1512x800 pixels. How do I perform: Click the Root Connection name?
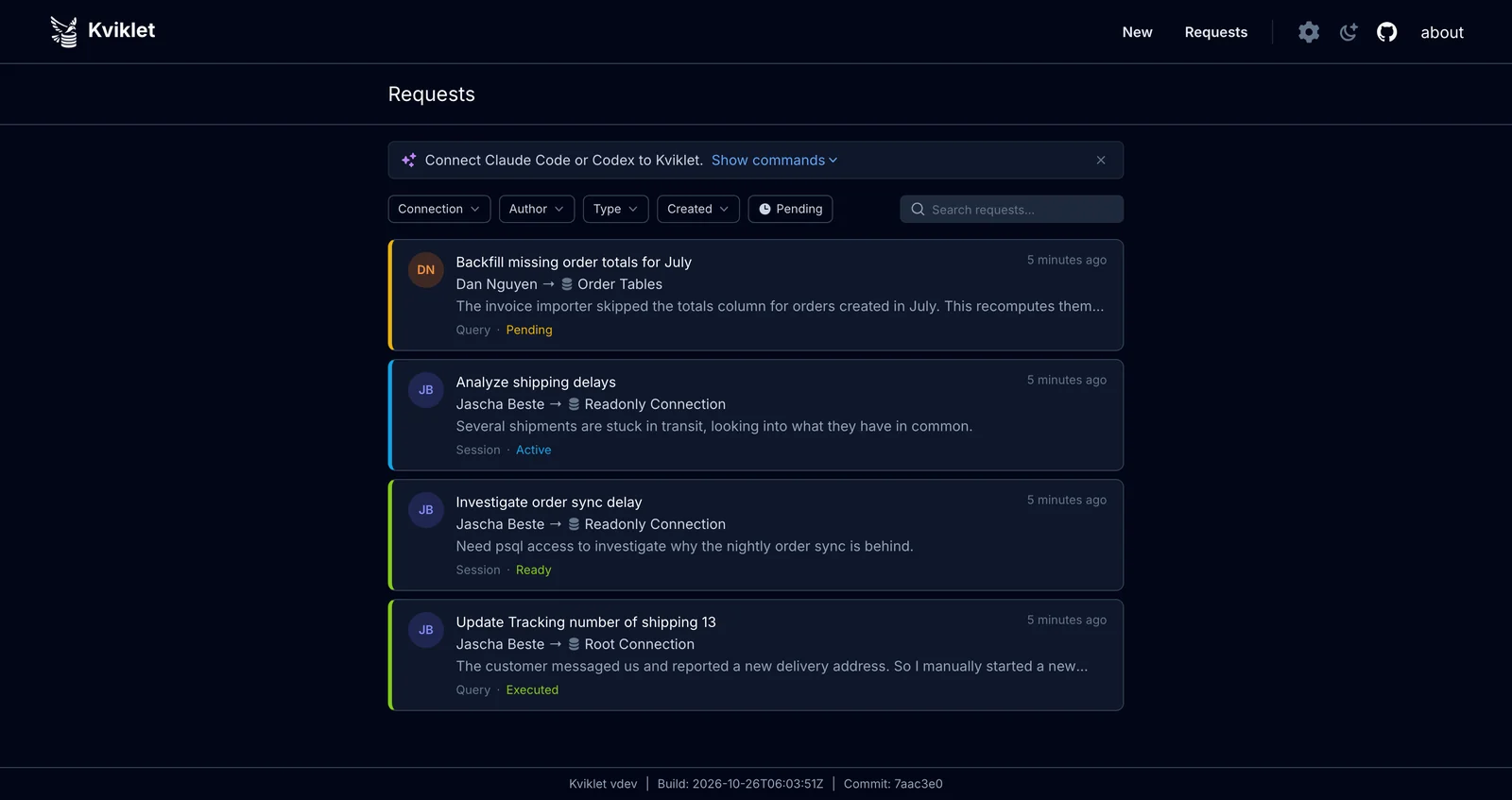pos(640,644)
